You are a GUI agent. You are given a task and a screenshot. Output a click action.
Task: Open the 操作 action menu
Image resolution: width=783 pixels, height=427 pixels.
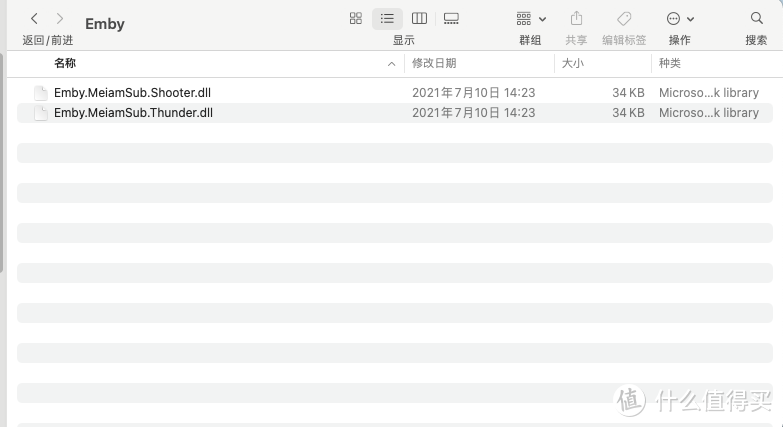(680, 19)
